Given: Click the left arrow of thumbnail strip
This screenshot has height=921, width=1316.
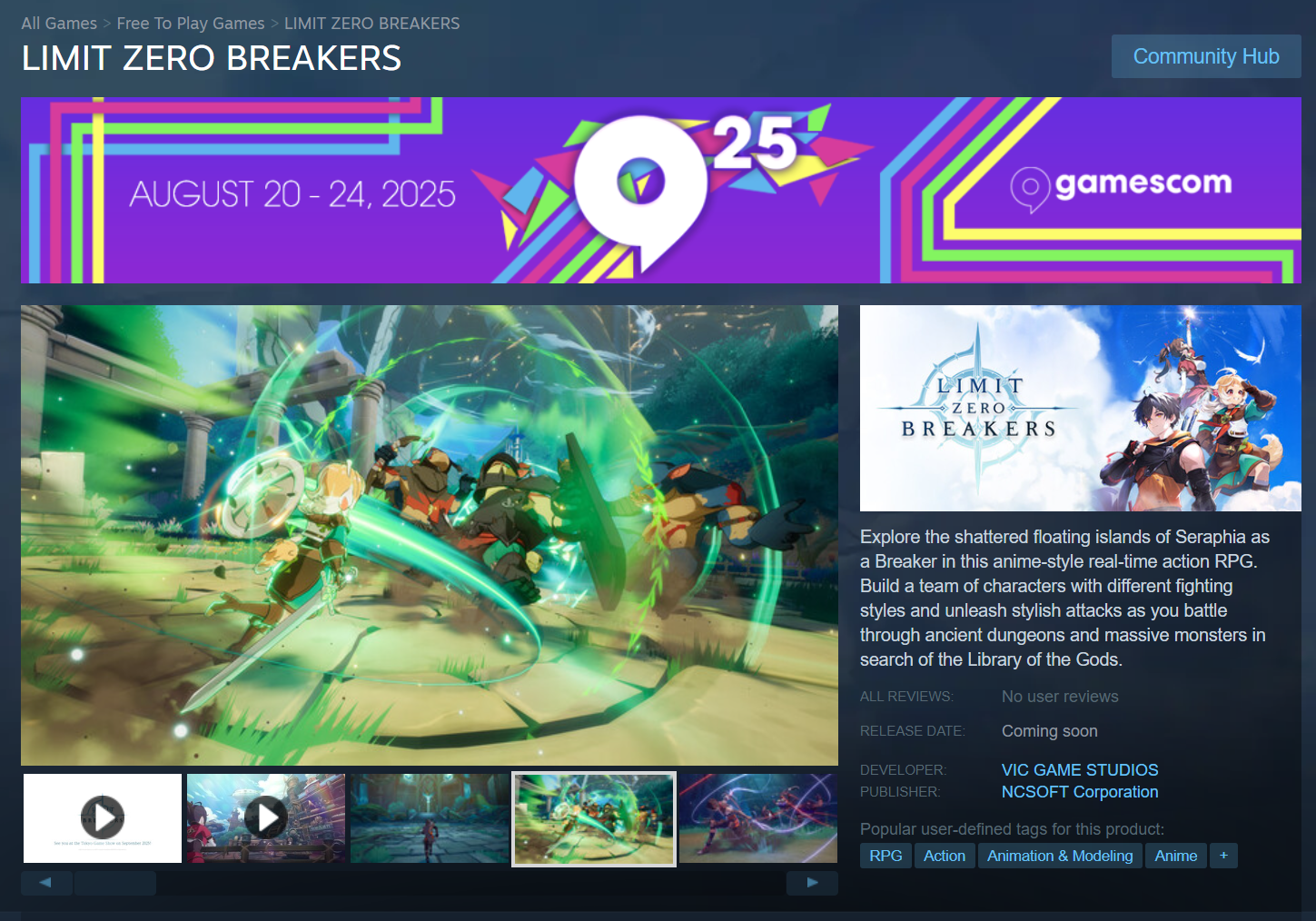Looking at the screenshot, I should (46, 883).
